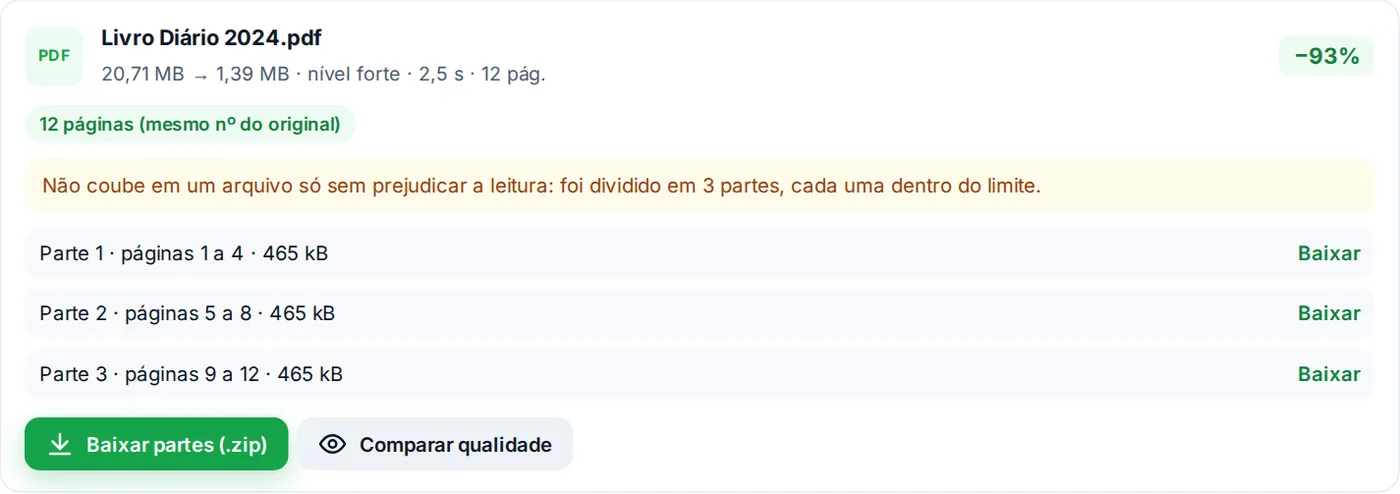Click the −93% reduction badge
The image size is (1400, 494).
point(1327,56)
